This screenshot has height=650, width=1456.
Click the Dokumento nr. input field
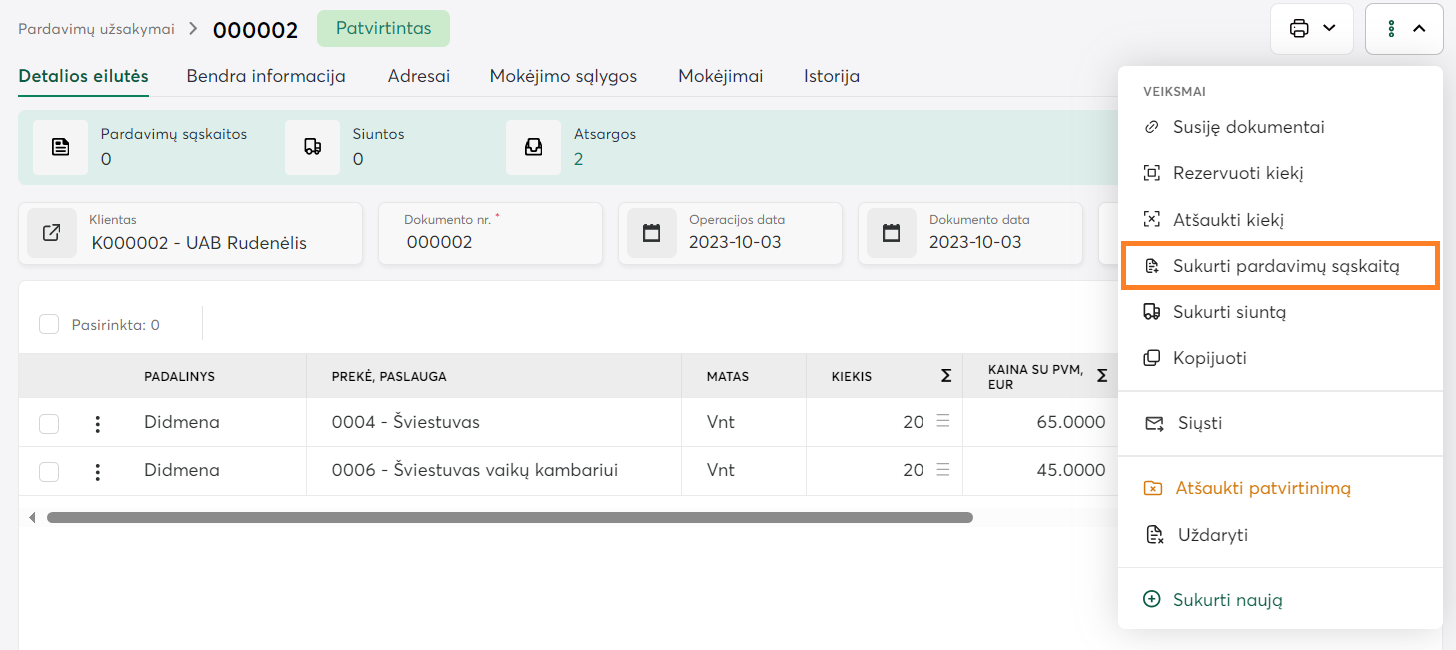(490, 242)
